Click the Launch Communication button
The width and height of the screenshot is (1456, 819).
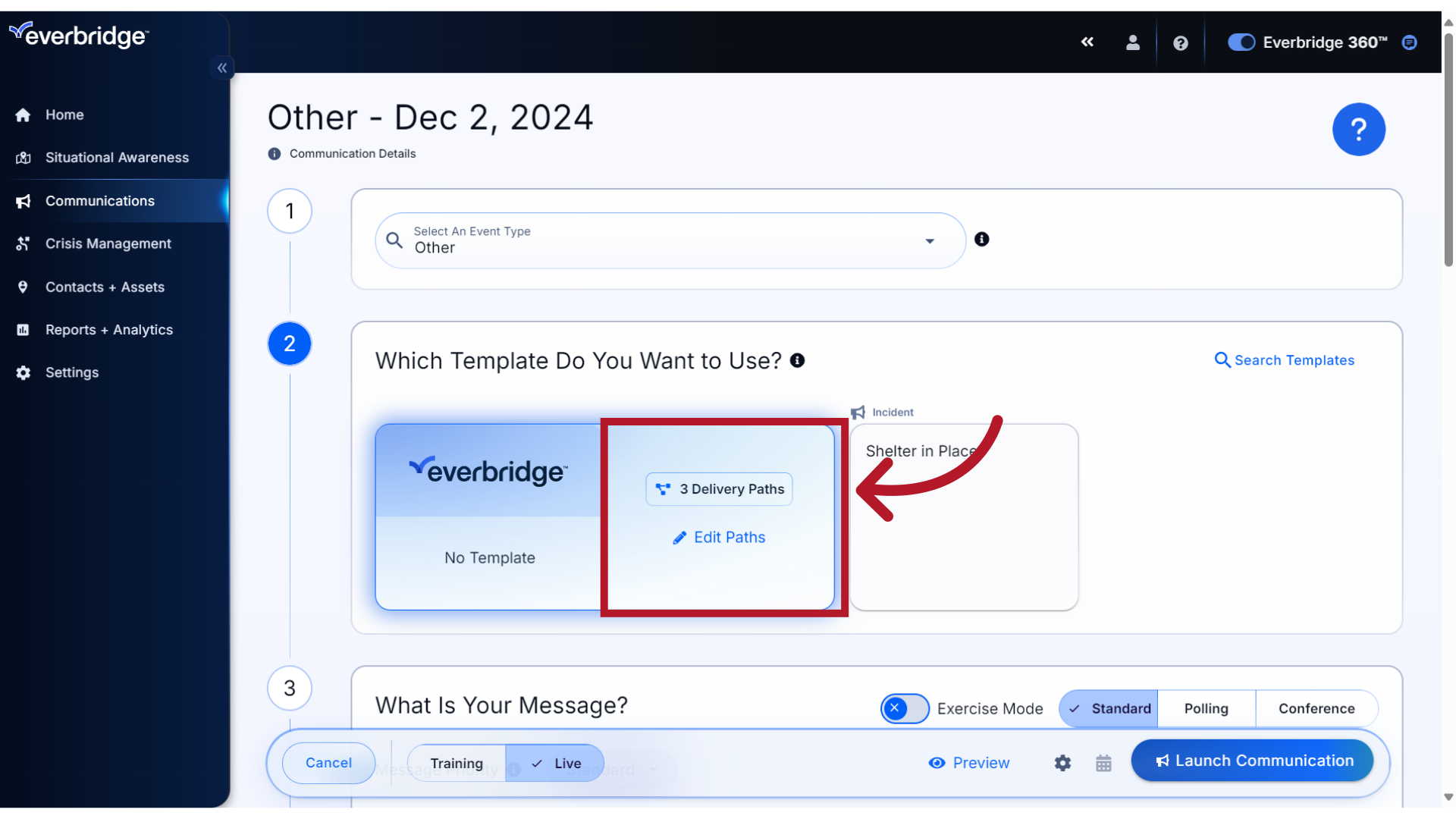click(1252, 760)
